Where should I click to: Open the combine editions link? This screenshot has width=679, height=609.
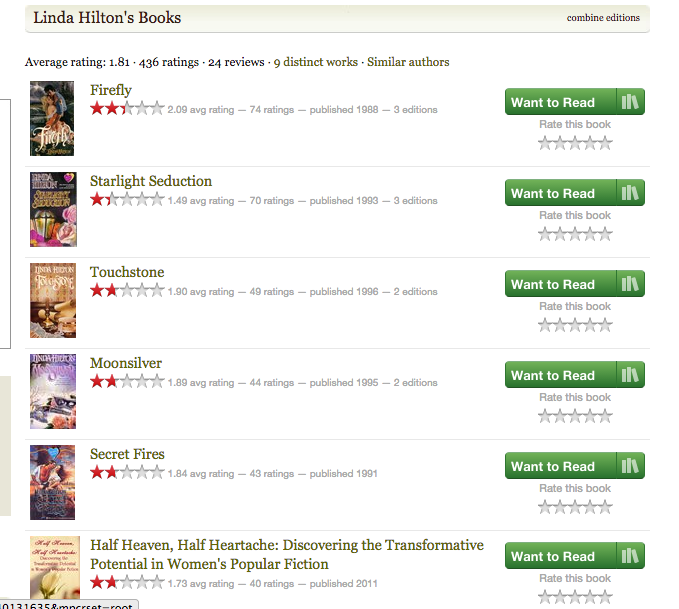click(603, 18)
